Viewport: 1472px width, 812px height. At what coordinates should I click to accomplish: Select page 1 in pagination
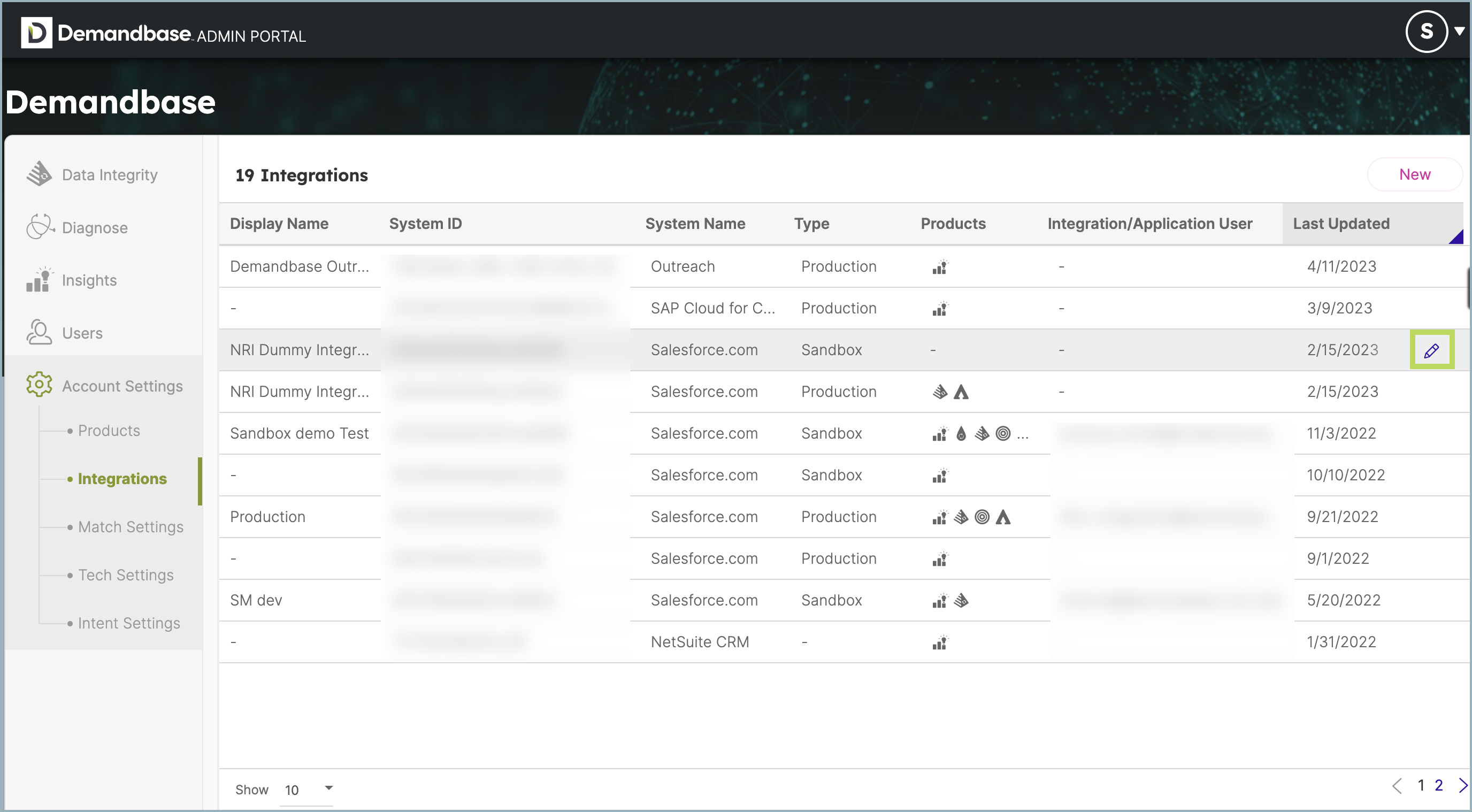click(x=1421, y=785)
